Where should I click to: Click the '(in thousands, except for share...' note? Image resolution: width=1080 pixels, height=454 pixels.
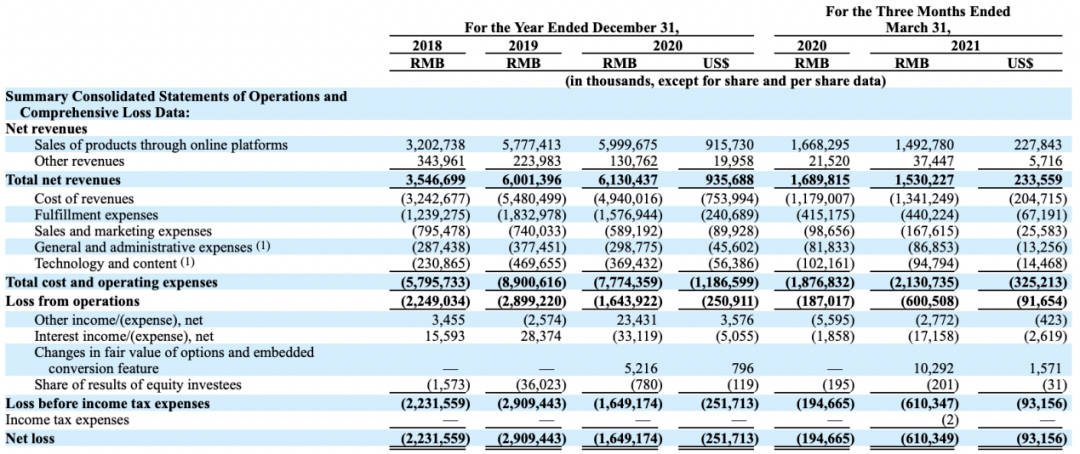coord(725,81)
